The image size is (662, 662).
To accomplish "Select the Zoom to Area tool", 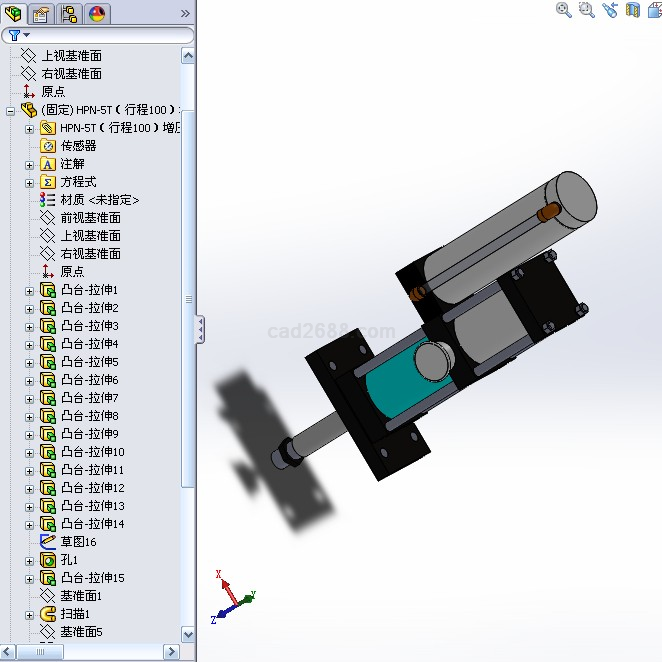I will (587, 10).
